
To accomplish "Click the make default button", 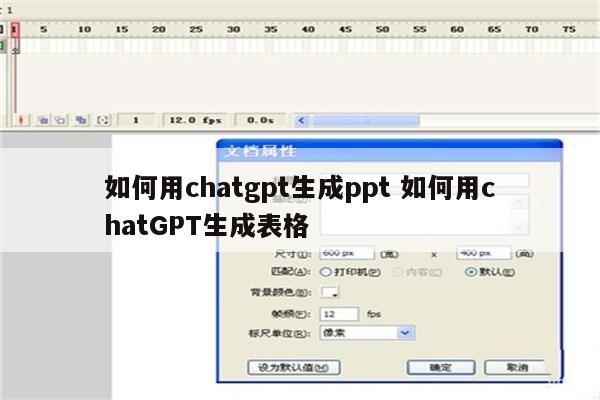I will (293, 367).
